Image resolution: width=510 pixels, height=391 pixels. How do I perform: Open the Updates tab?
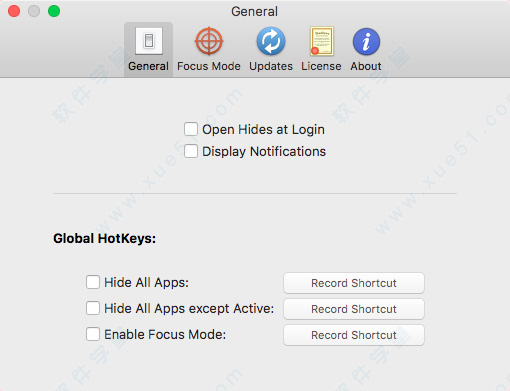[x=271, y=49]
